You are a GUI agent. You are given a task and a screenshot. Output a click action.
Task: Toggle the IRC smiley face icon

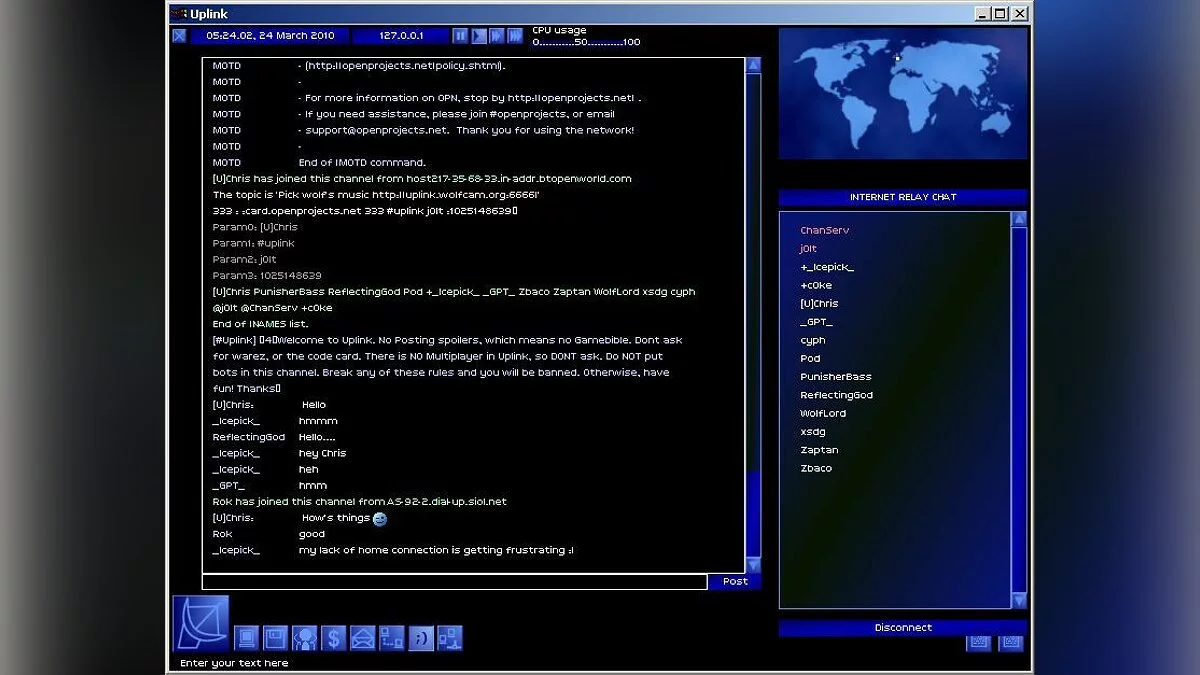421,638
